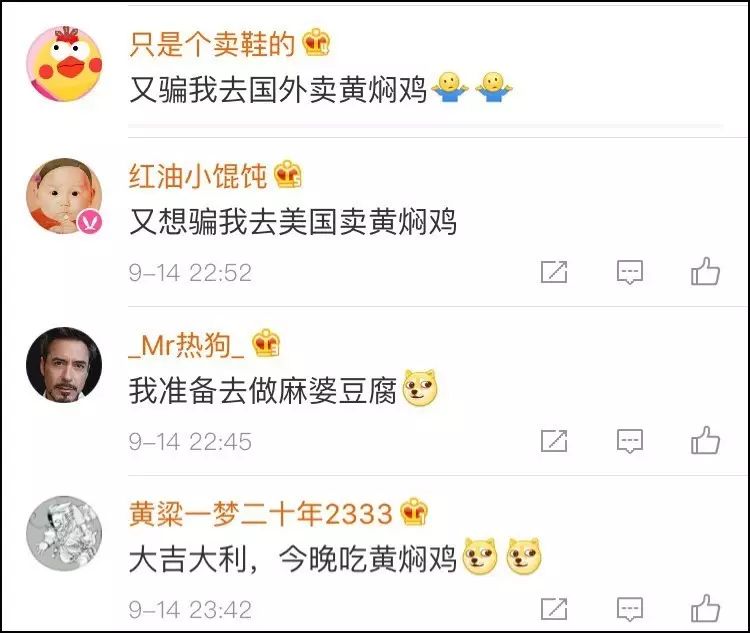Open 黄粱一梦二十年2333 username link

(261, 514)
